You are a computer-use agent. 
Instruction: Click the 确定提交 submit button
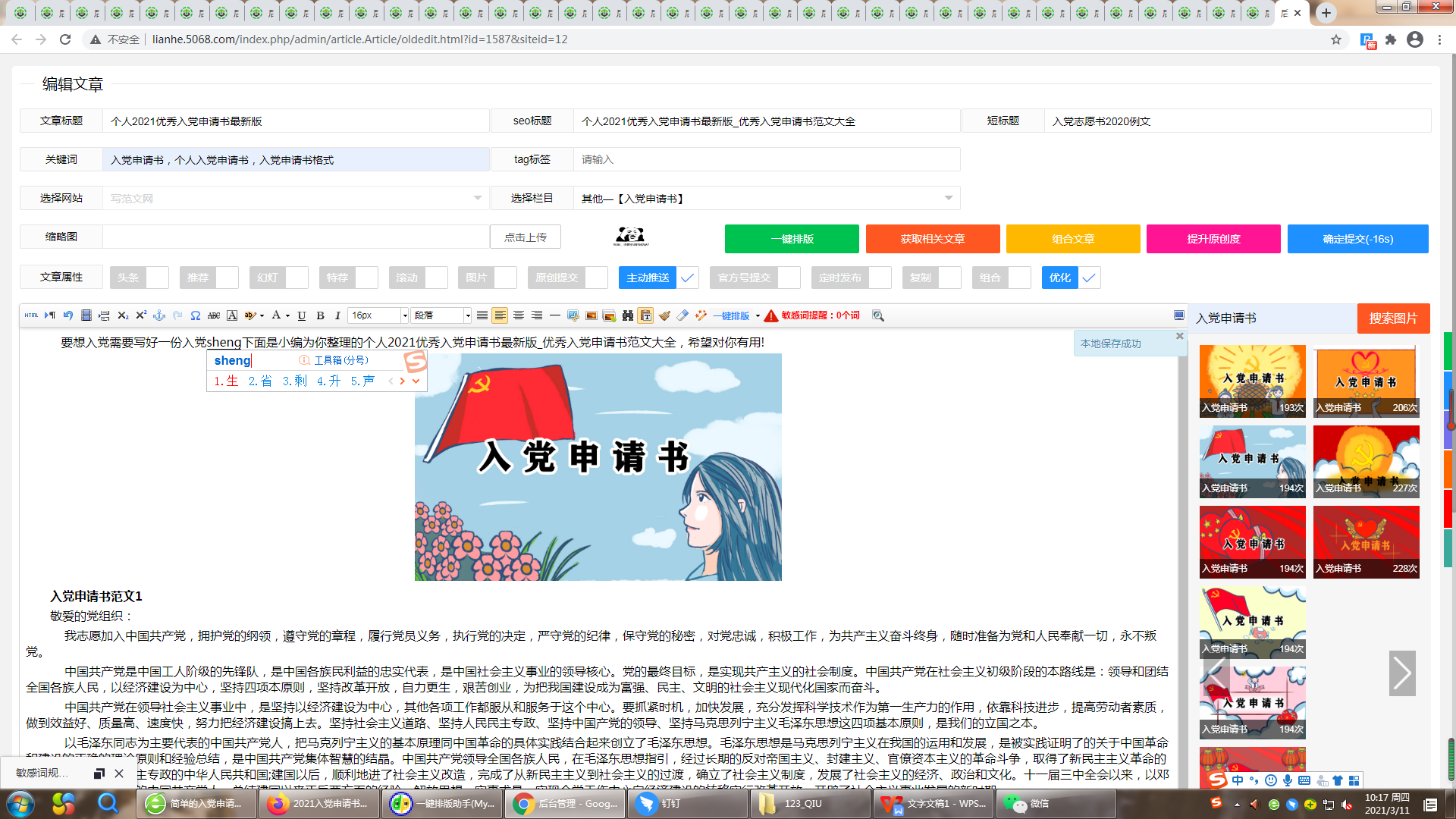click(1357, 239)
